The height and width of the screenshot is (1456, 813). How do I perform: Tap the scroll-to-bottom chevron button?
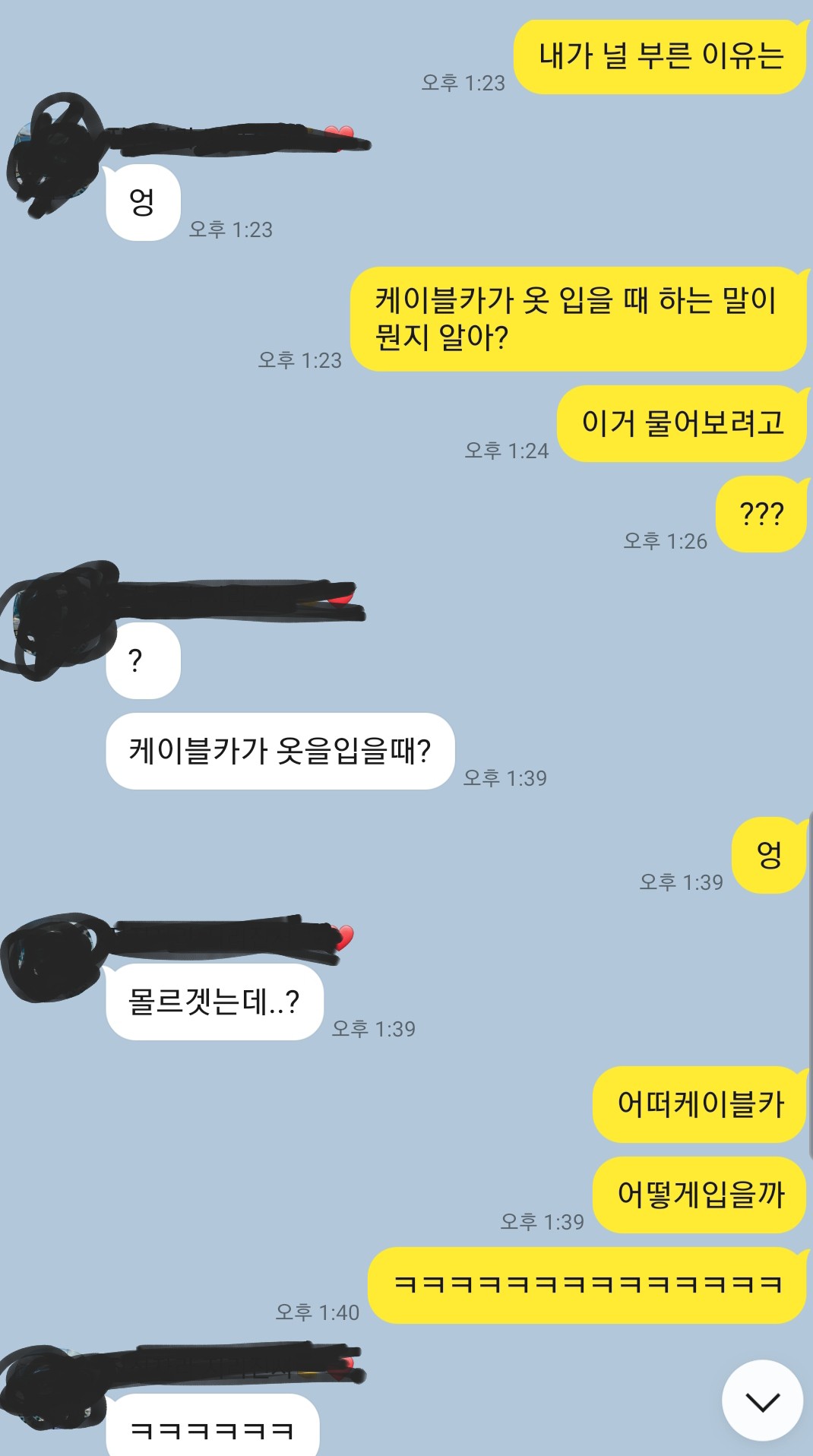(x=762, y=1401)
